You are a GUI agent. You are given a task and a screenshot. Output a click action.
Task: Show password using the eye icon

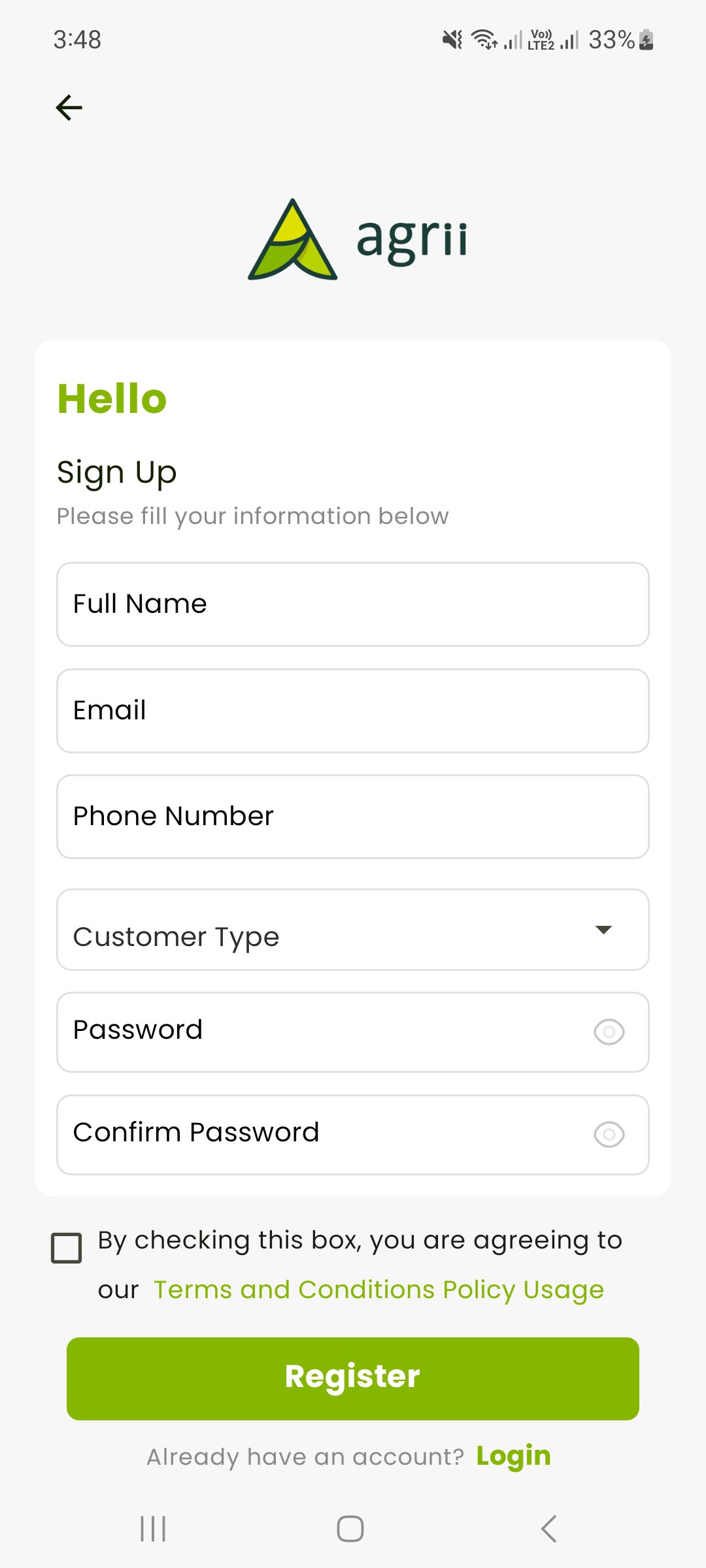pos(609,1032)
